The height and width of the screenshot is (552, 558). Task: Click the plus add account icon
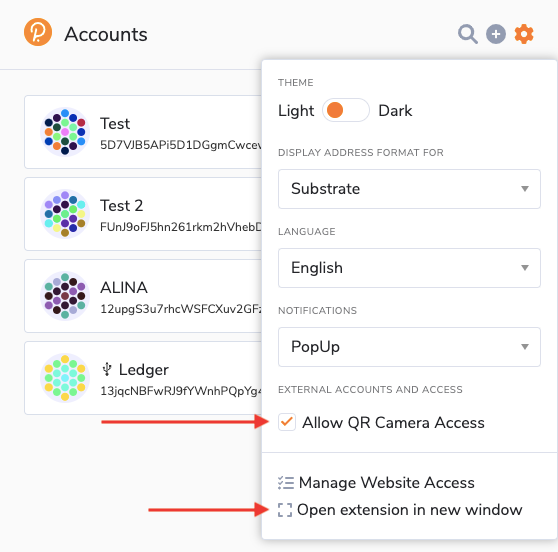coord(496,34)
